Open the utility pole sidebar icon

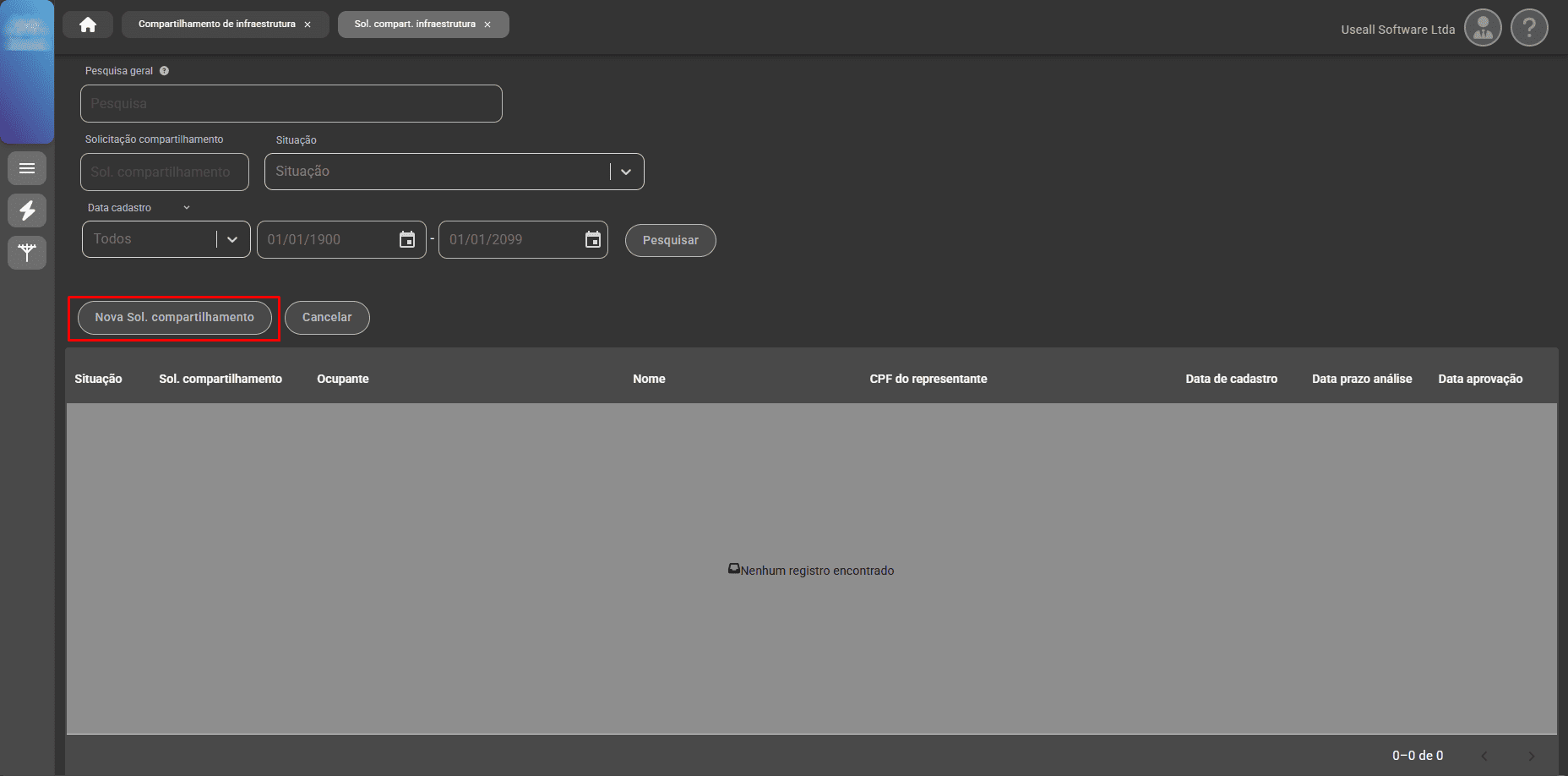[27, 252]
